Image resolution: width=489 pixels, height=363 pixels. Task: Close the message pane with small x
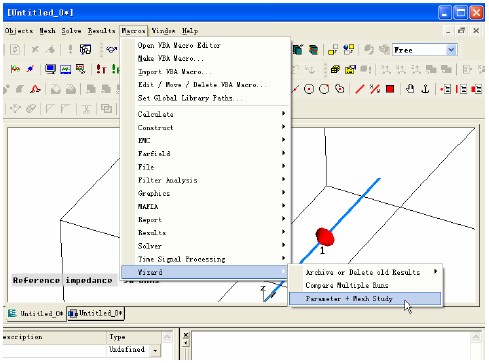[186, 335]
